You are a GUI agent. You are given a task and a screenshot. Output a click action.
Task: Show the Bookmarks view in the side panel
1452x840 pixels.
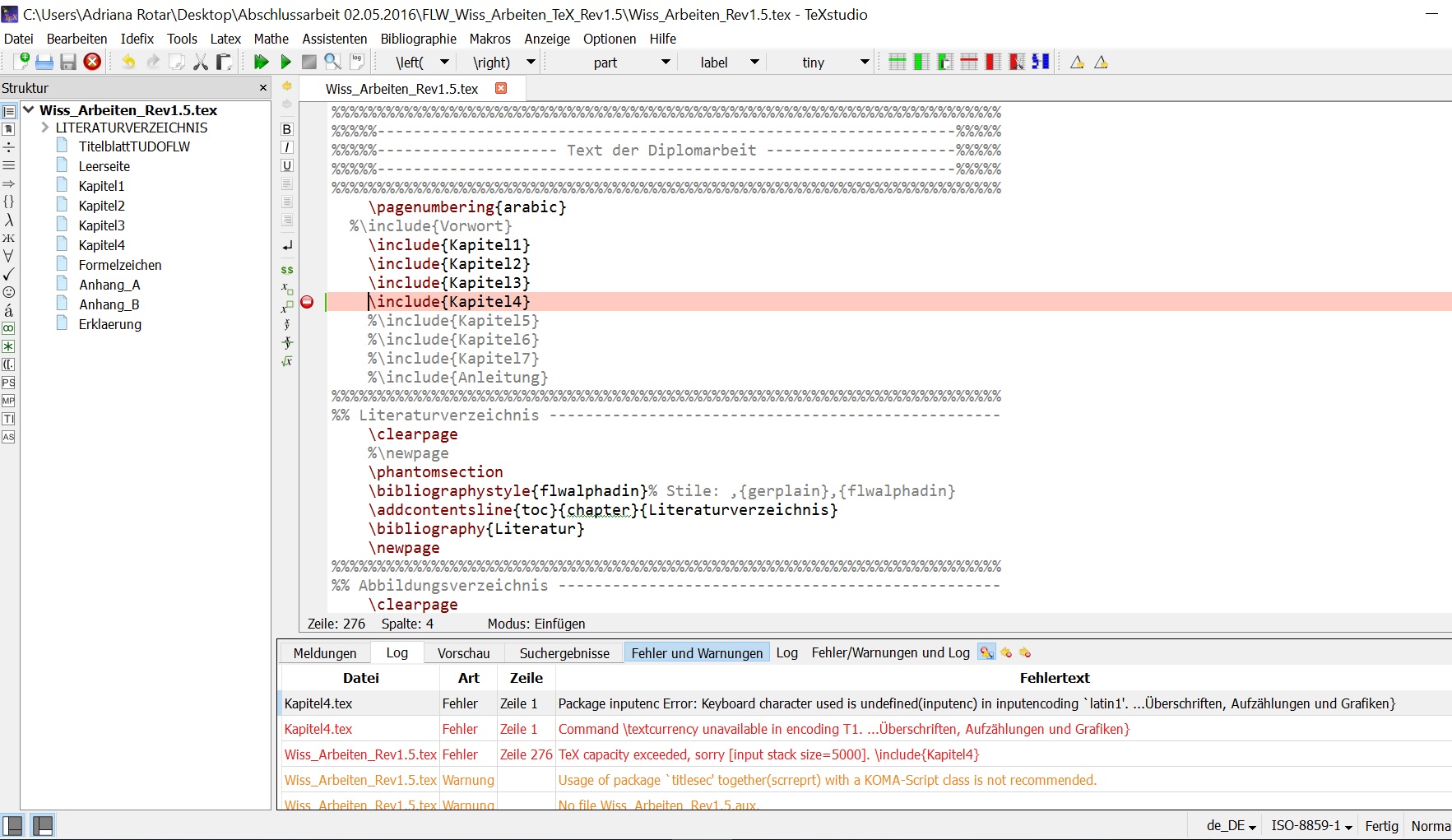click(x=8, y=129)
